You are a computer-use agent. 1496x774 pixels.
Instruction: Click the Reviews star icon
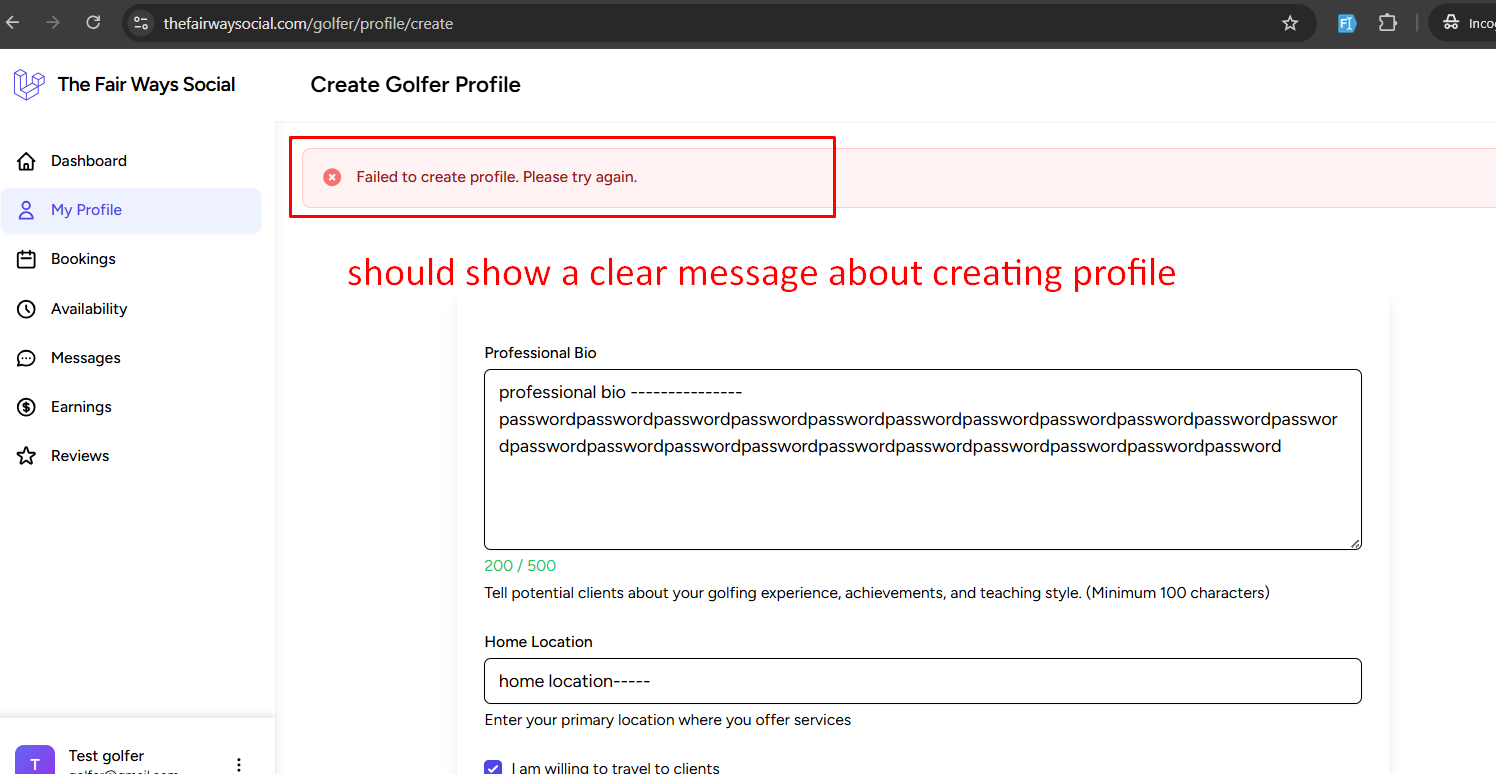[x=27, y=456]
